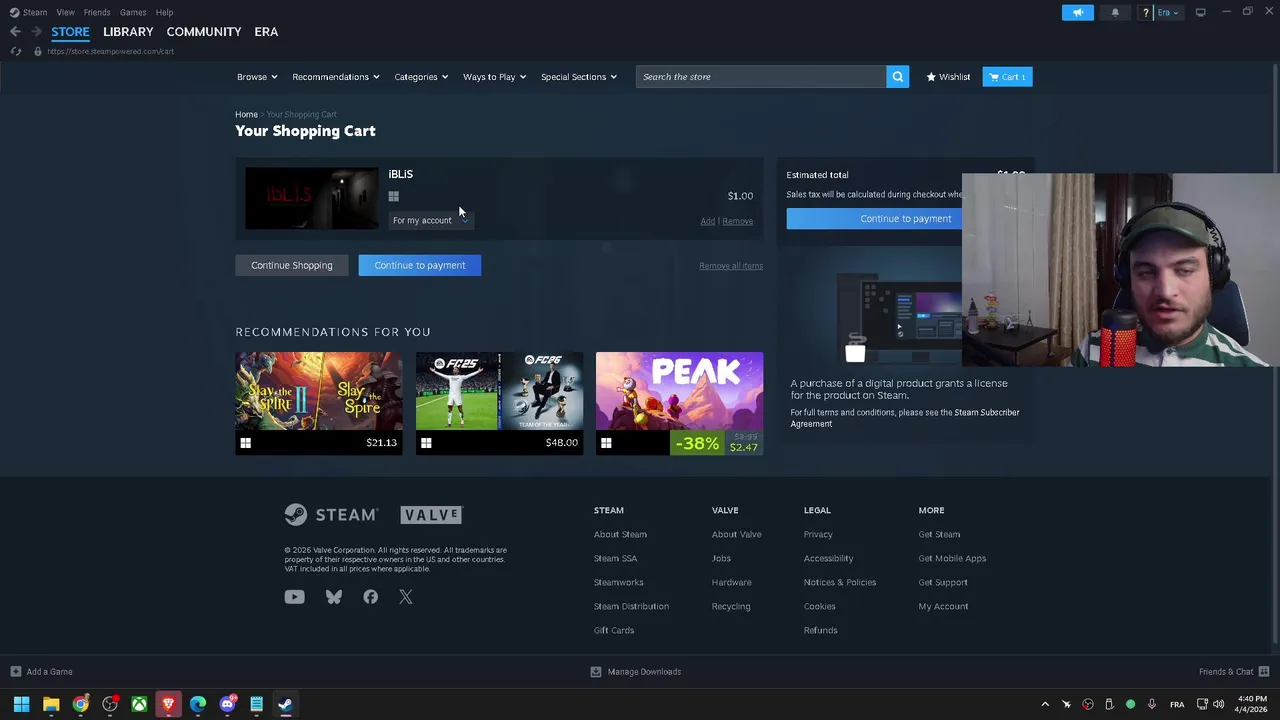This screenshot has height=720, width=1280.
Task: Expand the Recommendations dropdown
Action: (x=336, y=77)
